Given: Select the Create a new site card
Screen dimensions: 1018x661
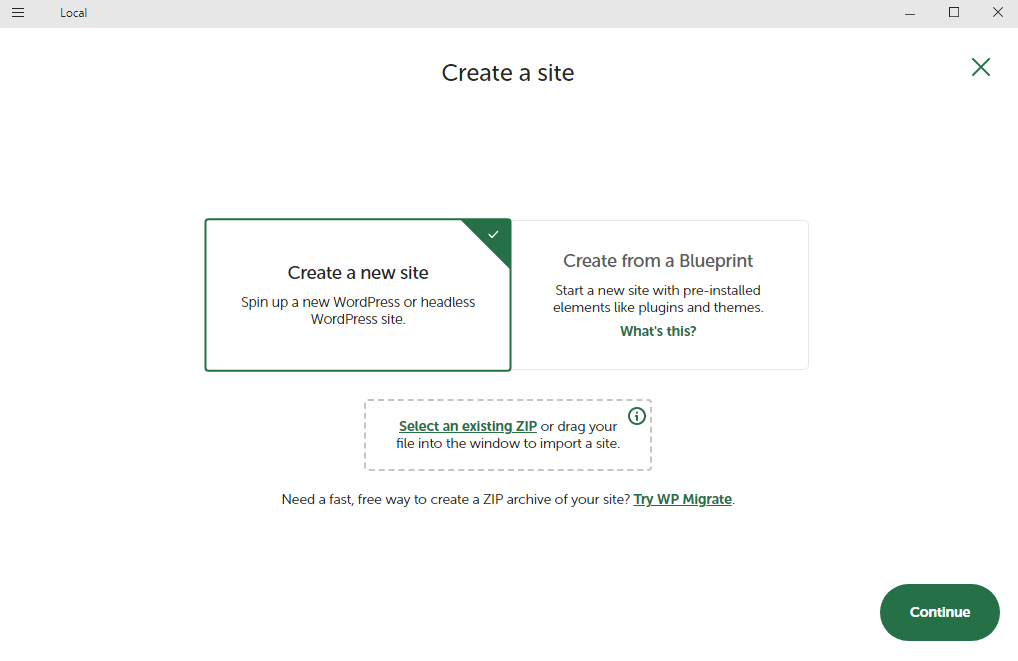Looking at the screenshot, I should [x=358, y=295].
